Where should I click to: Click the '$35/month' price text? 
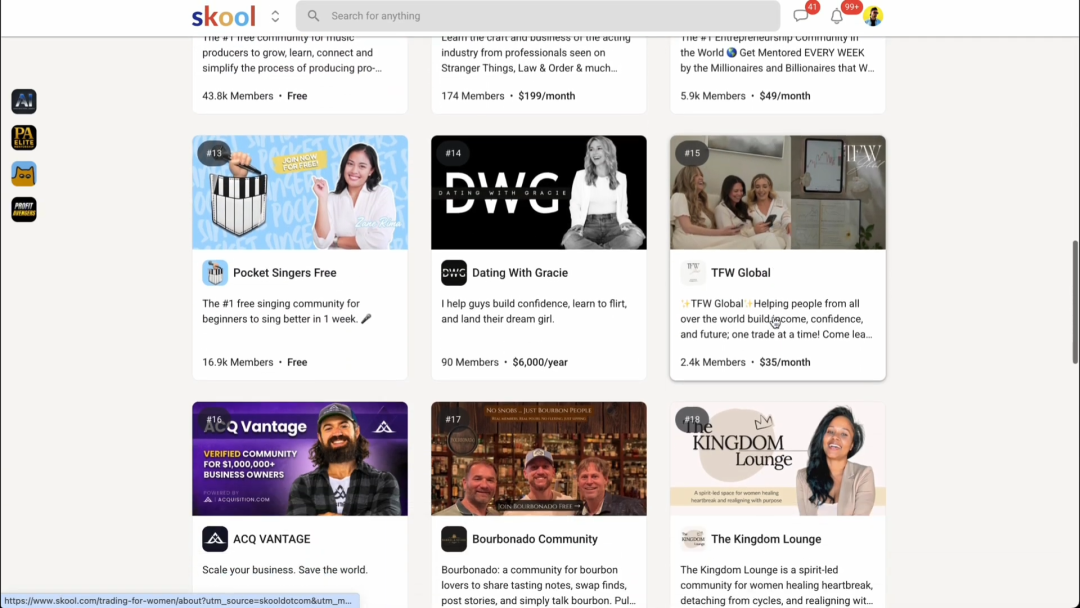pos(785,362)
